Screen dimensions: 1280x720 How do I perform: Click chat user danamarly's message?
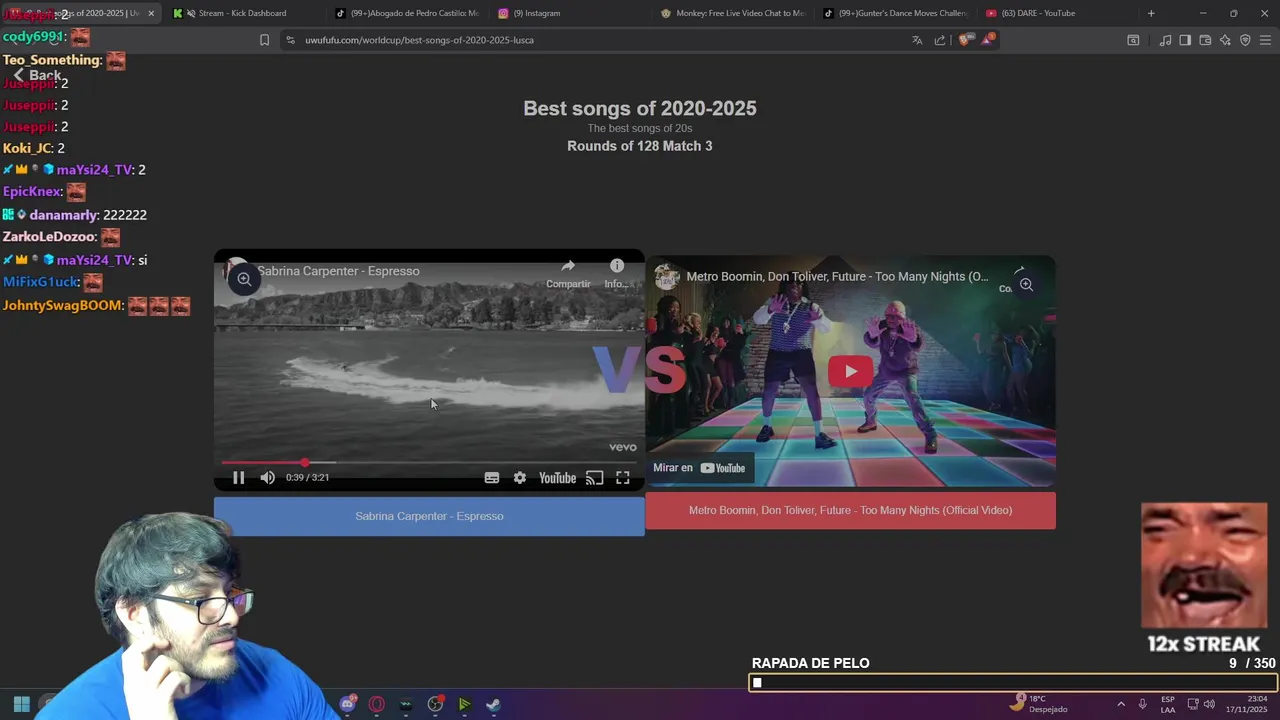pyautogui.click(x=124, y=215)
